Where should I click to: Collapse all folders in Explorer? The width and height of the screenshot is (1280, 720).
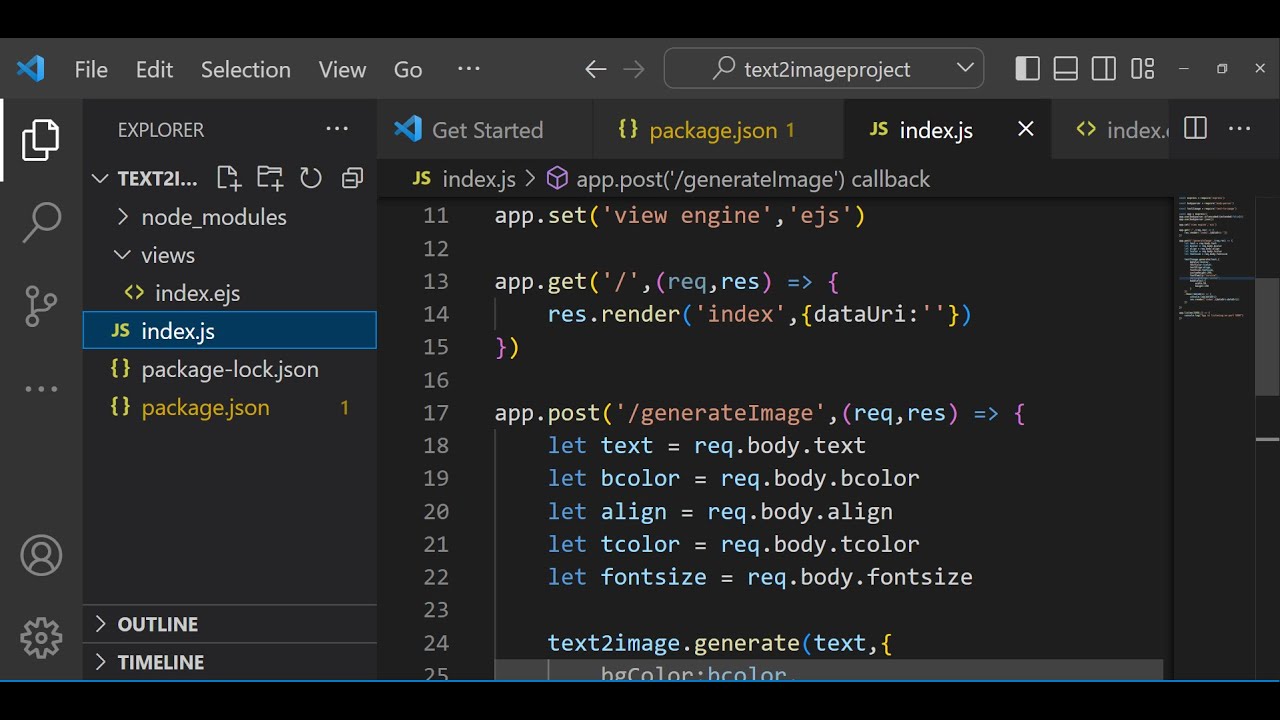coord(352,179)
